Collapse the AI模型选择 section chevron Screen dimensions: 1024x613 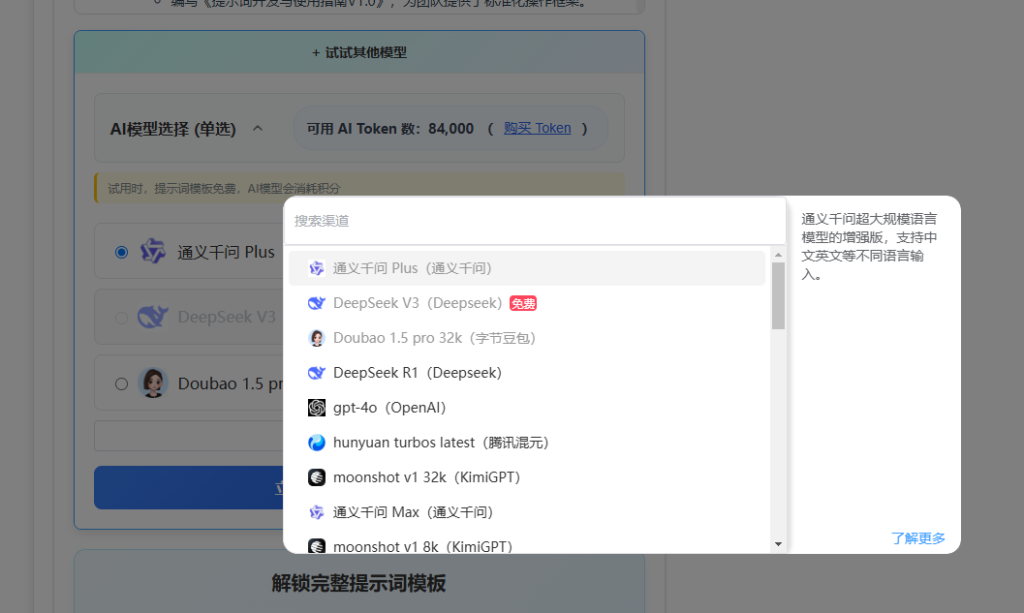[258, 129]
